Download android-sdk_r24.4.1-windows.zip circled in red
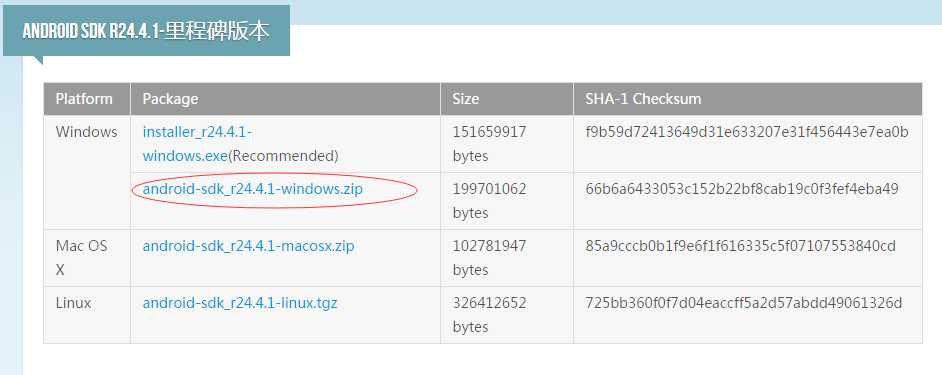The height and width of the screenshot is (375, 942). (253, 189)
